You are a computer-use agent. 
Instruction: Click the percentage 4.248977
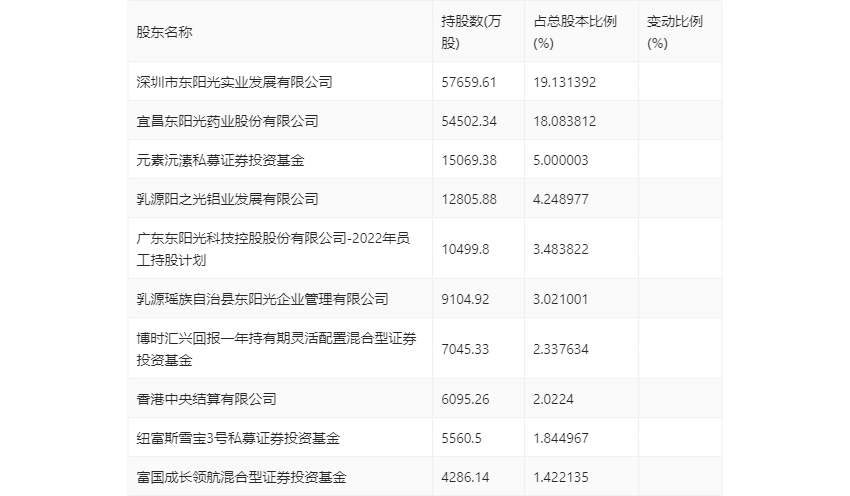(x=561, y=199)
